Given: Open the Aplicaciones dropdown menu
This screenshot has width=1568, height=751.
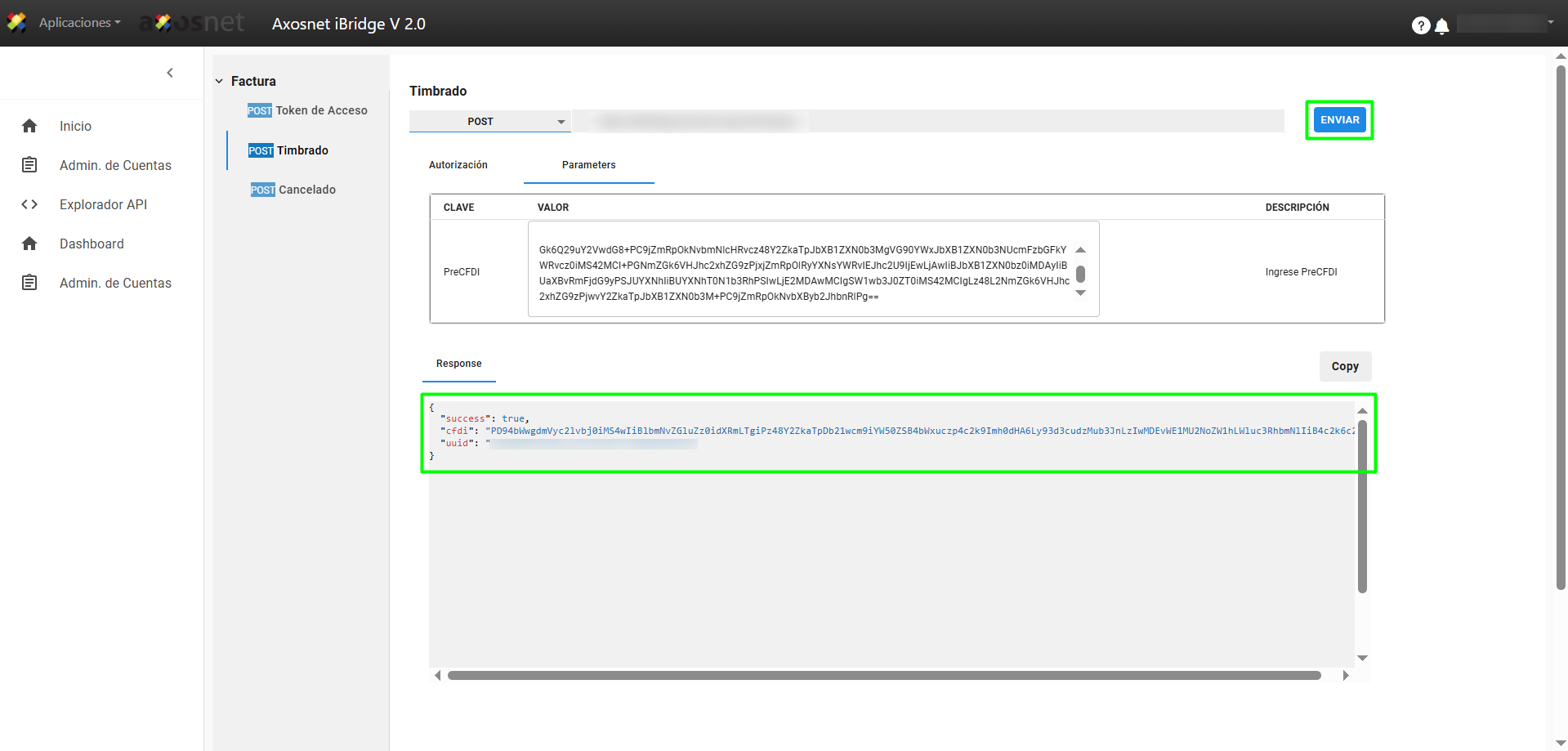Looking at the screenshot, I should point(79,23).
